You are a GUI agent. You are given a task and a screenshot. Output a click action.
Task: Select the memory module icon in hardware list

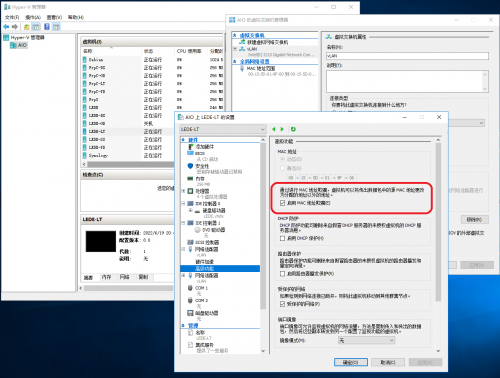pos(190,179)
